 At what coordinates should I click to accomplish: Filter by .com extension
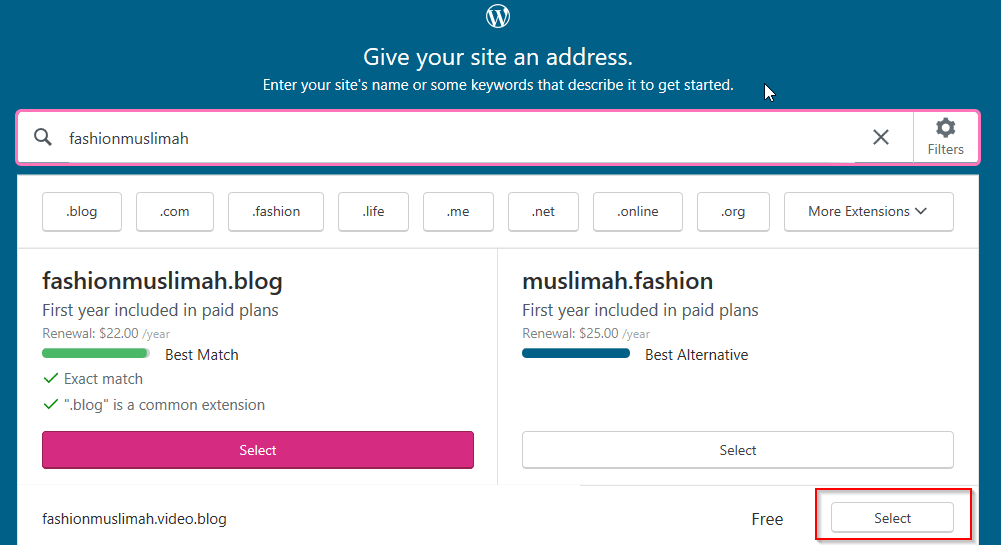[174, 211]
